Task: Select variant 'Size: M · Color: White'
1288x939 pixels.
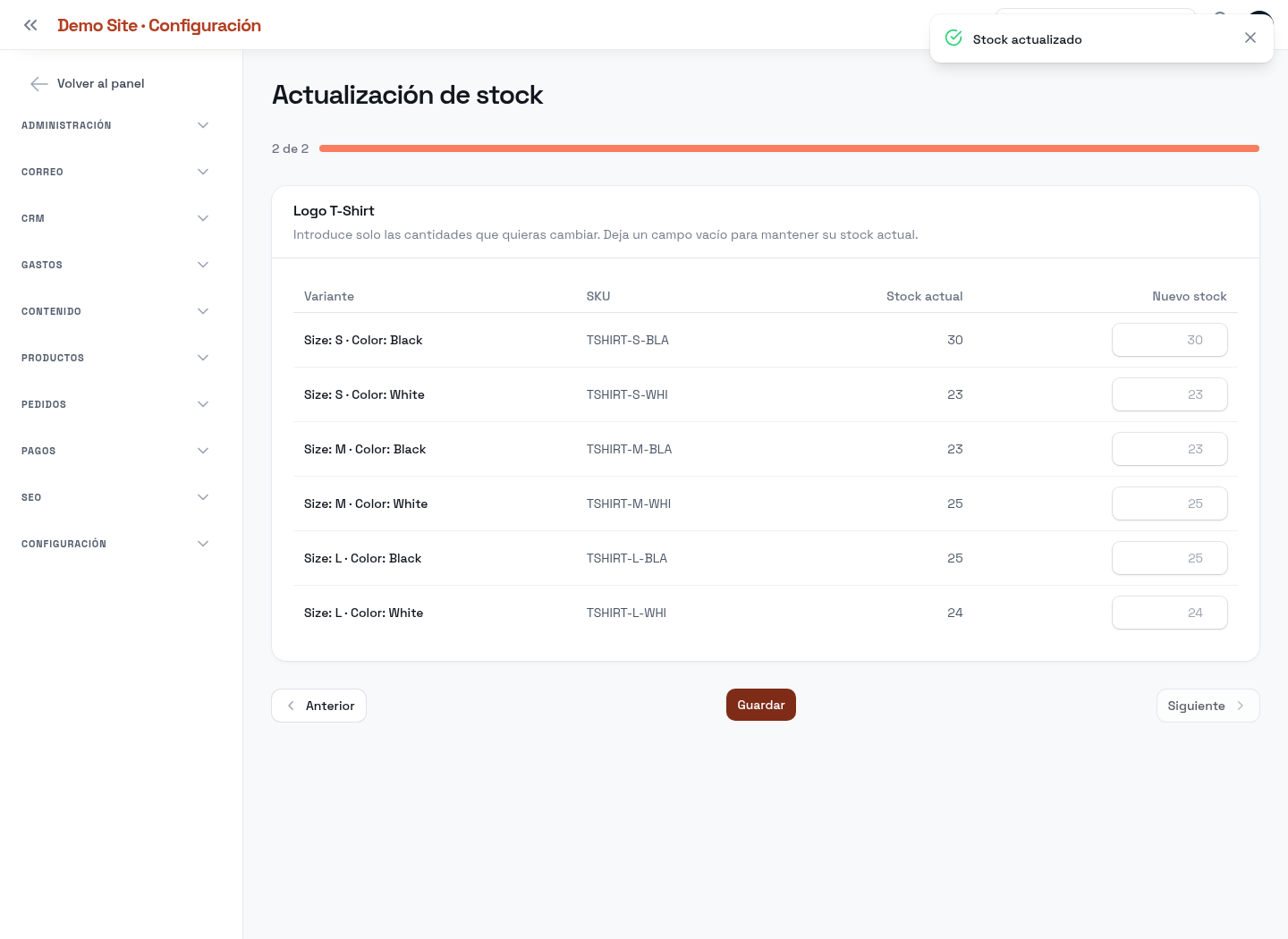Action: [x=366, y=503]
